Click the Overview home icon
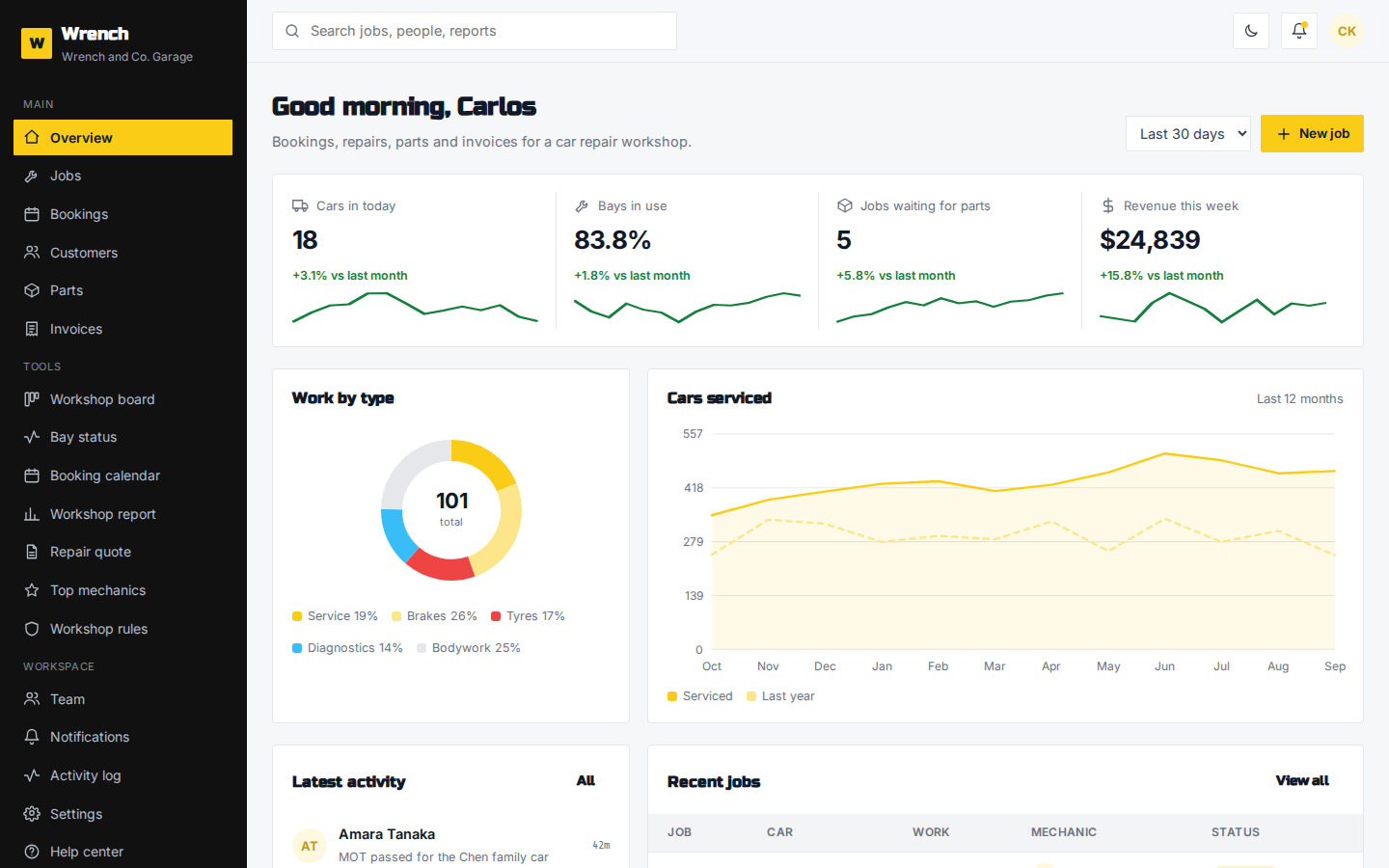Screen dimensions: 1389x868 pyautogui.click(x=32, y=137)
